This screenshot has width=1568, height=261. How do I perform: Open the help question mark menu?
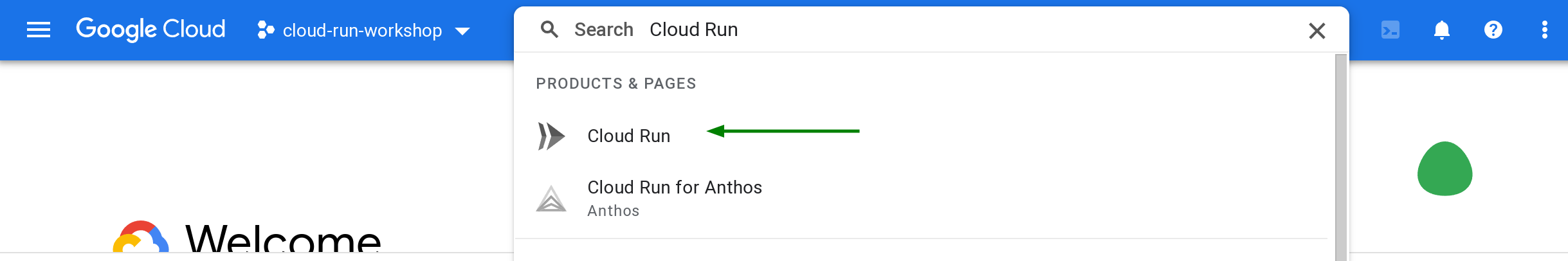click(x=1493, y=30)
